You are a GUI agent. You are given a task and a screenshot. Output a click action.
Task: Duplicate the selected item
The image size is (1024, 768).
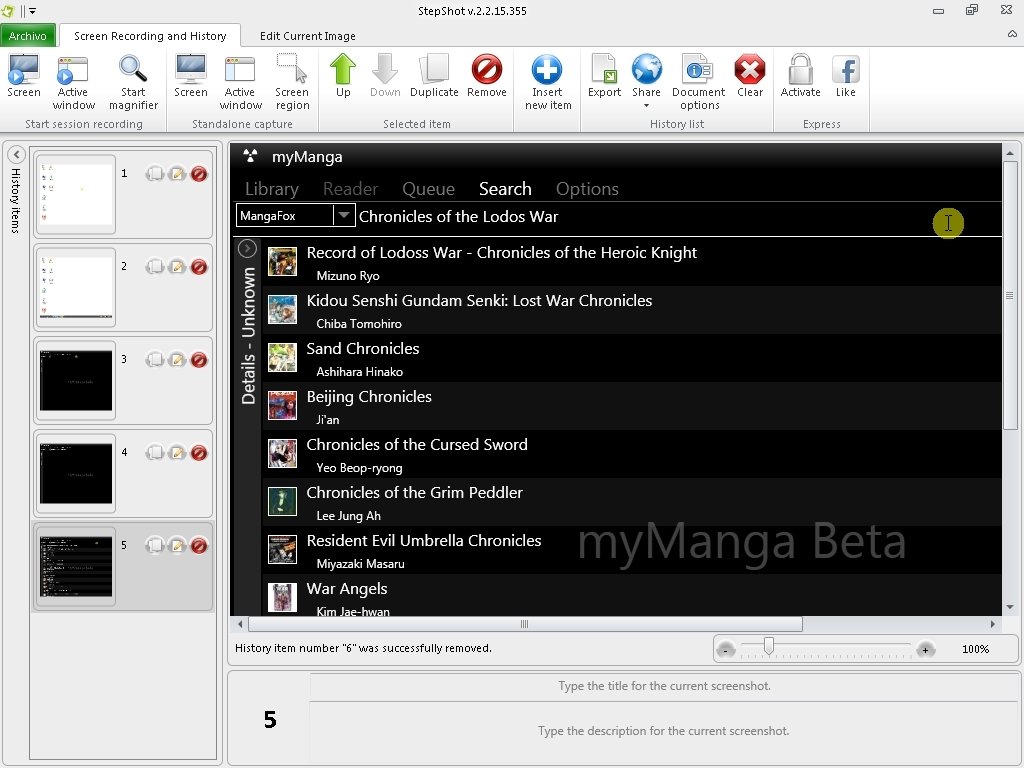(434, 76)
